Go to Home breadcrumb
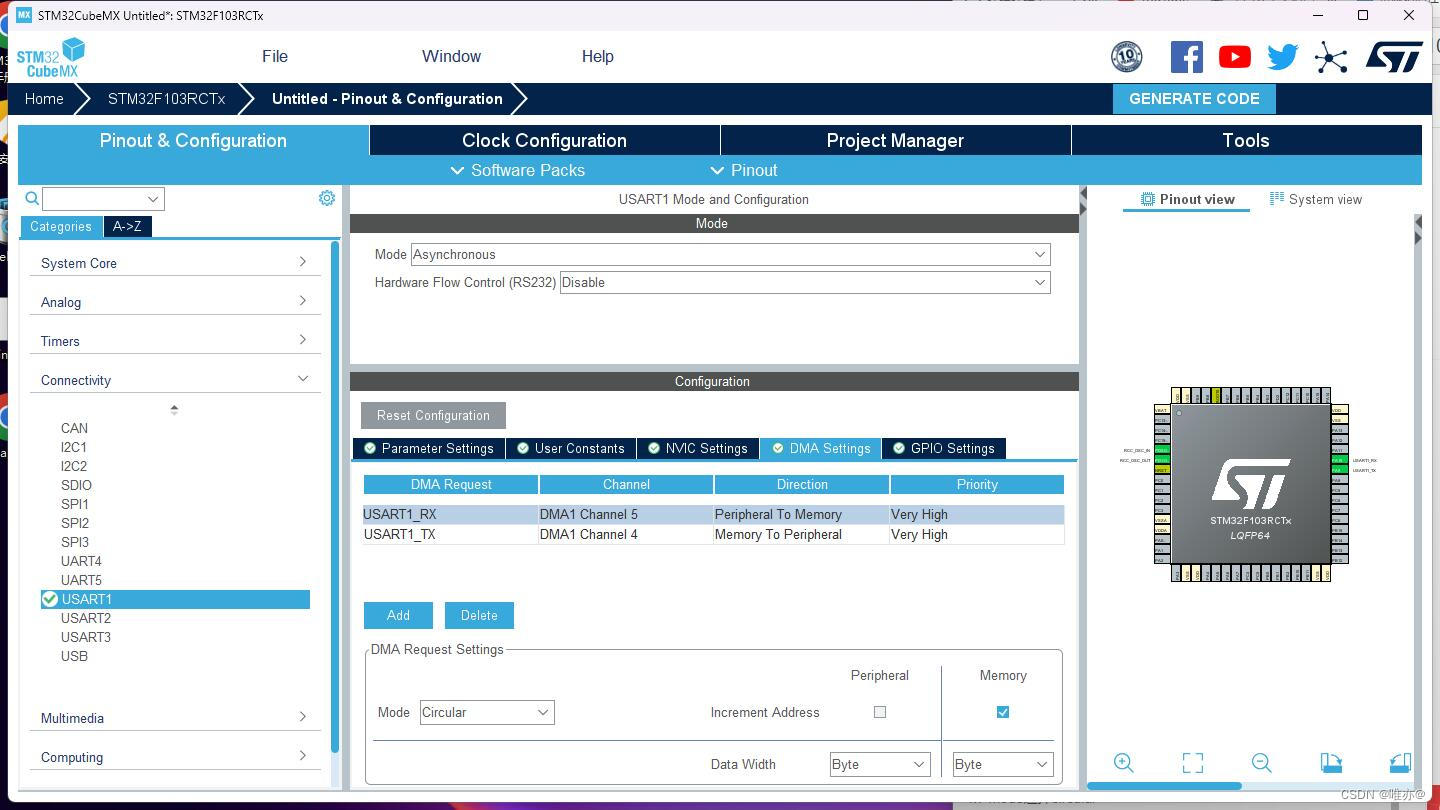 tap(44, 98)
